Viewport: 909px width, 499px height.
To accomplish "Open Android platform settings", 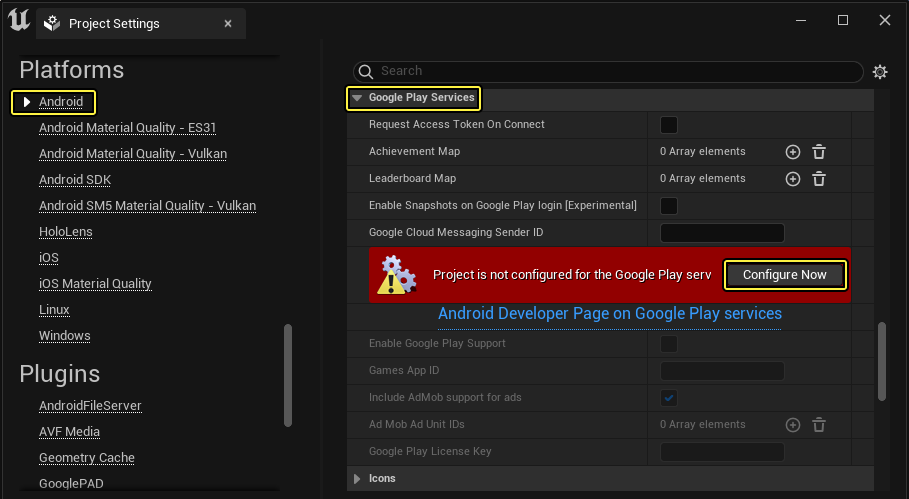I will pyautogui.click(x=61, y=102).
